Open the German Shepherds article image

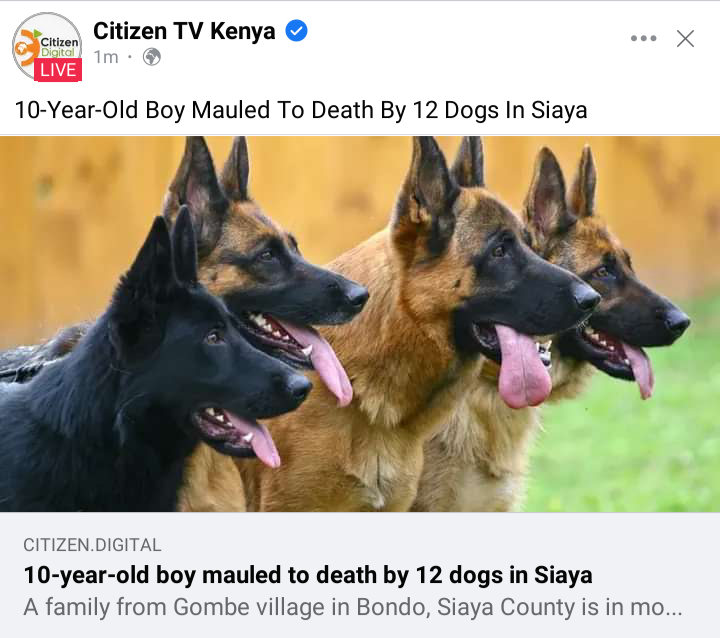[360, 324]
